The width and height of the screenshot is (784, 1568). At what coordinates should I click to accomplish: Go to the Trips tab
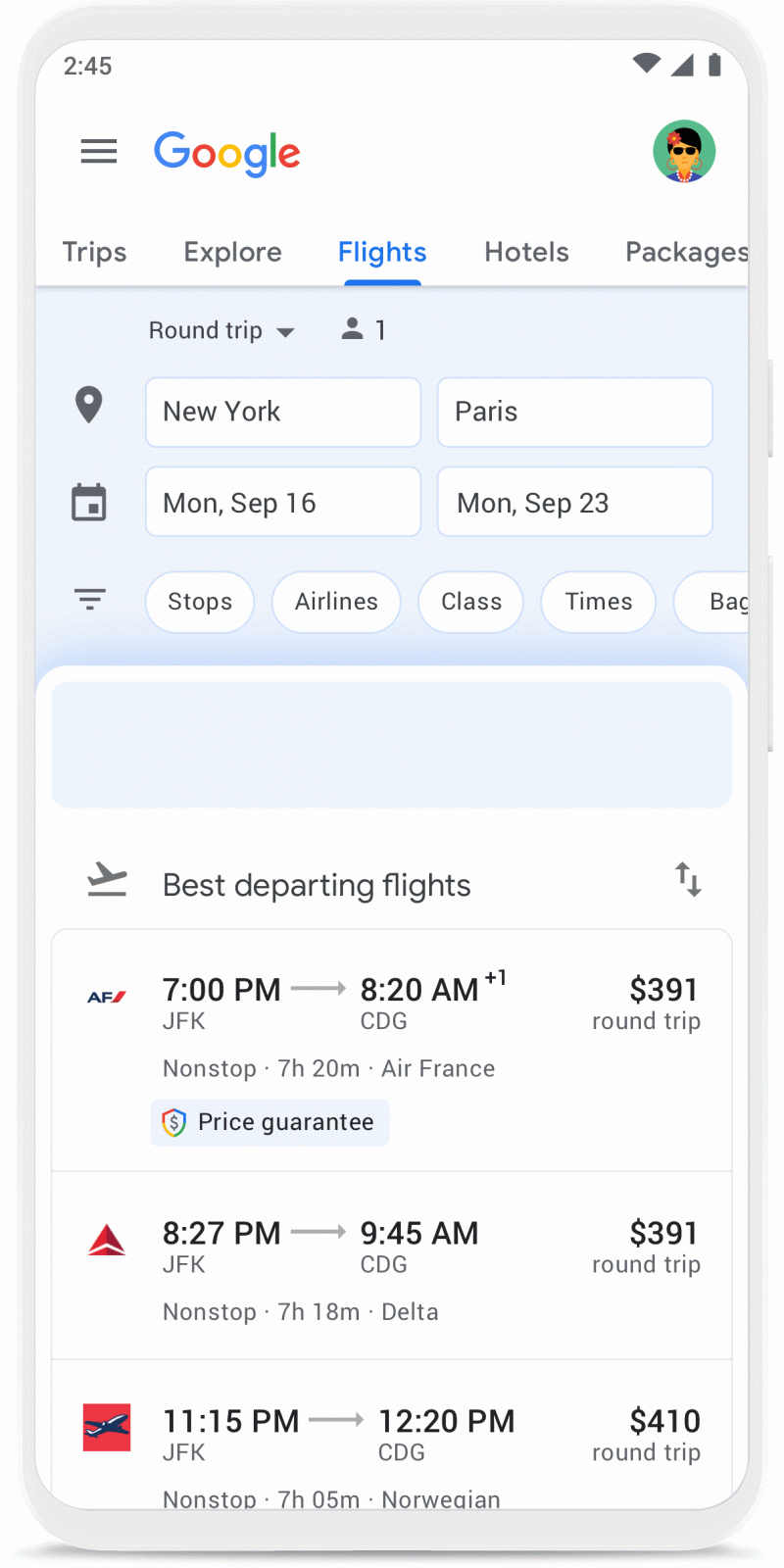click(x=94, y=253)
